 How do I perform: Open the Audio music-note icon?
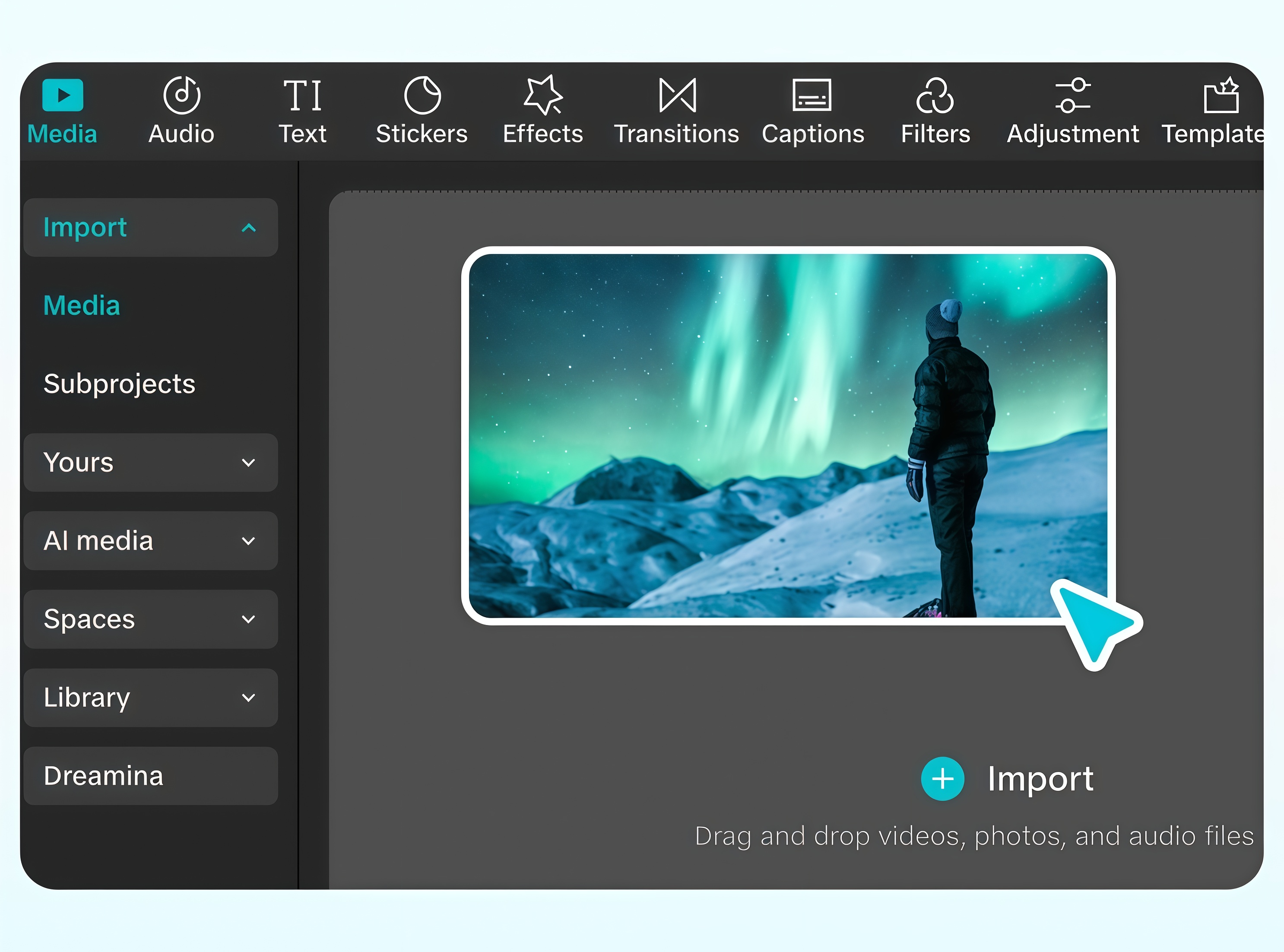coord(181,95)
